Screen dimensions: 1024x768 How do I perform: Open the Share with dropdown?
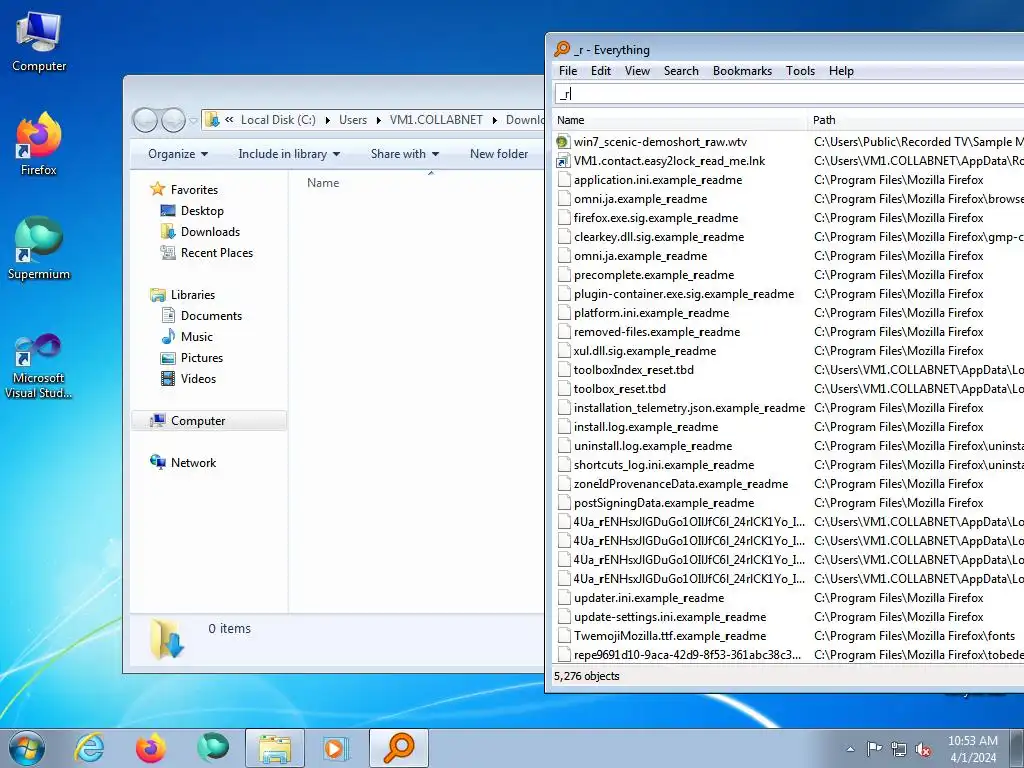404,154
